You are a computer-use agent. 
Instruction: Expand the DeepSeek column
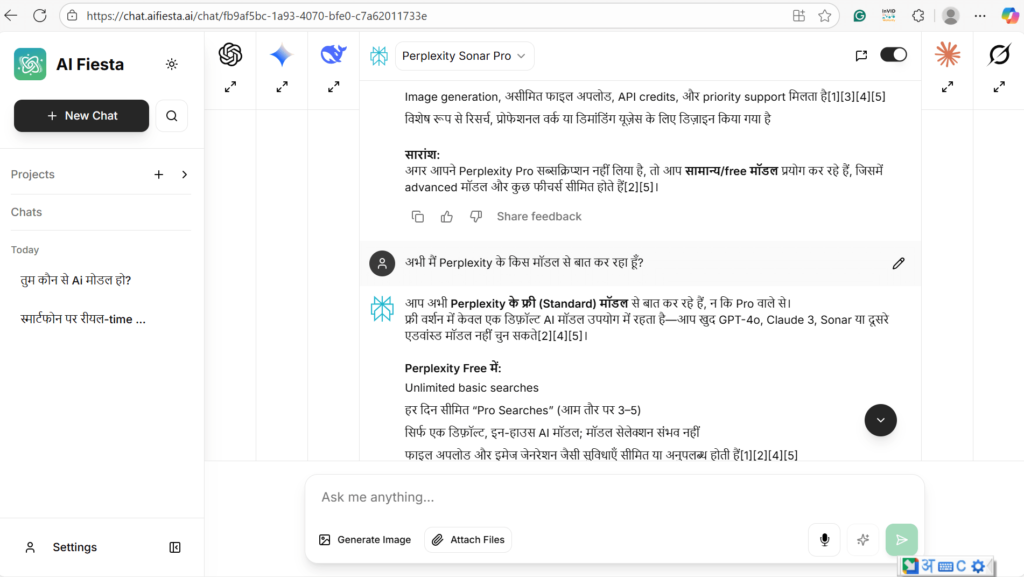(334, 87)
